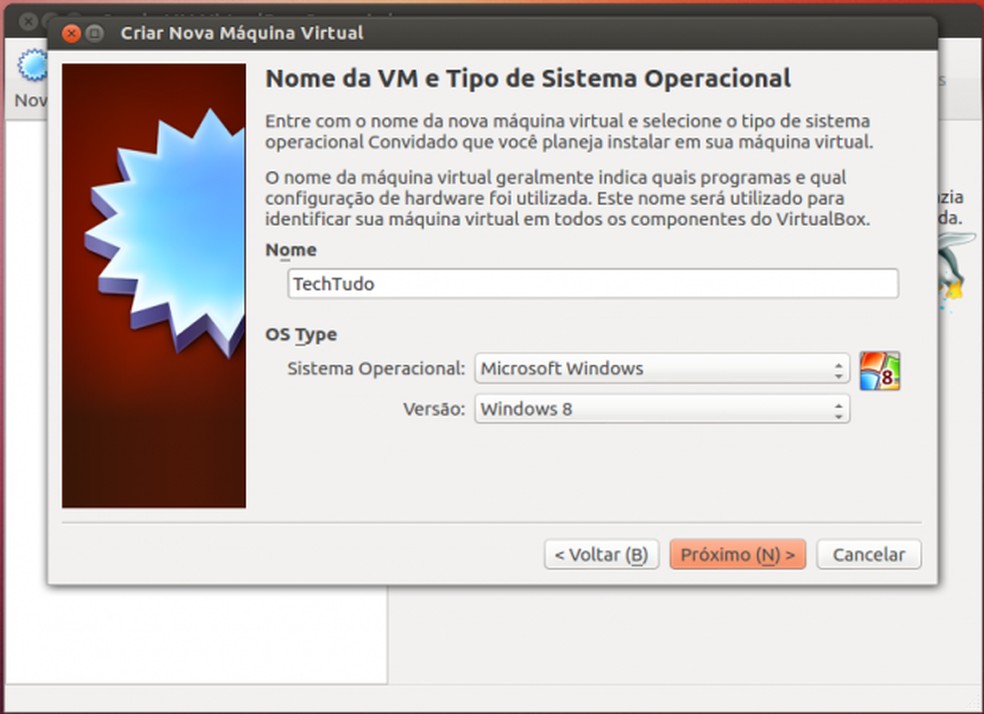Image resolution: width=984 pixels, height=714 pixels.
Task: Go back using the Voltar (B) button
Action: coord(601,555)
